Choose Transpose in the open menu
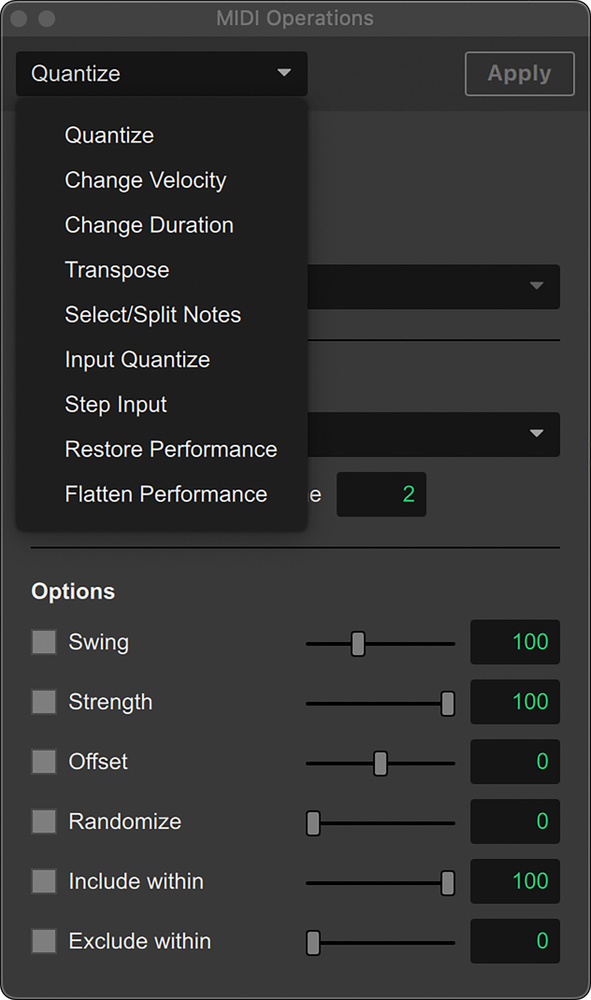This screenshot has width=591, height=1000. 117,270
